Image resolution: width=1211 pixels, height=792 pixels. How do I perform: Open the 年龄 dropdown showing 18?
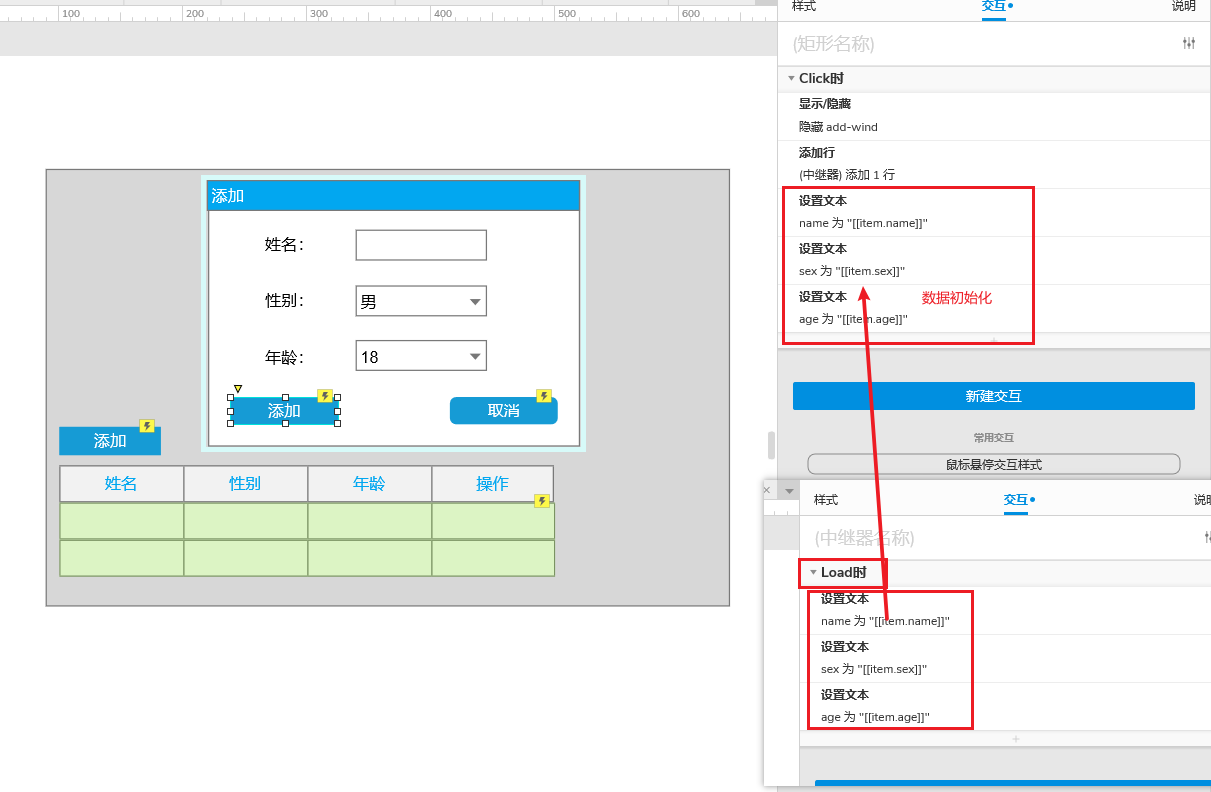click(421, 356)
